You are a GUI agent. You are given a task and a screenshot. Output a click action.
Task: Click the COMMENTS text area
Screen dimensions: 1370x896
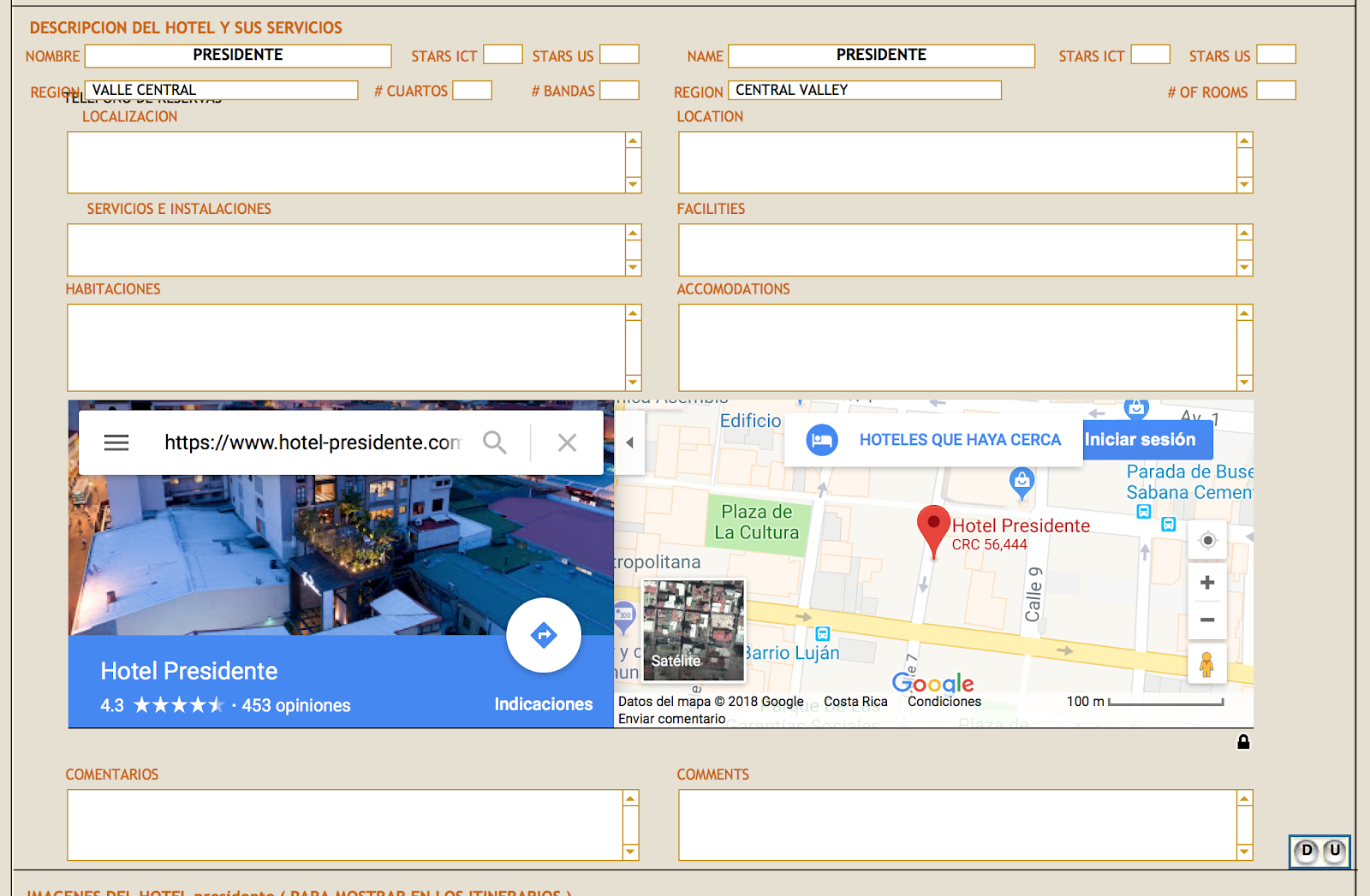(958, 825)
